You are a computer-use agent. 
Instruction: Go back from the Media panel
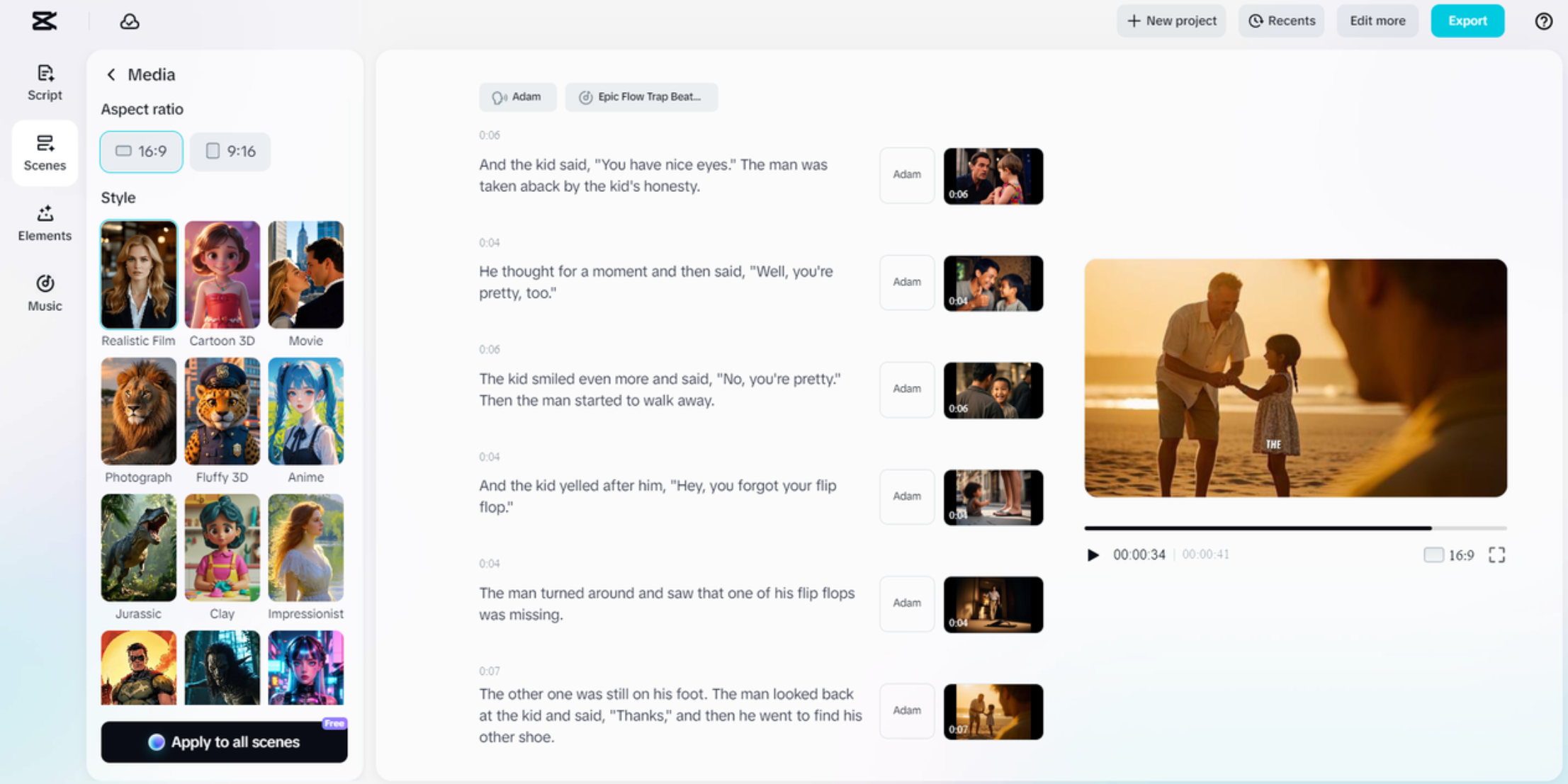pyautogui.click(x=111, y=74)
